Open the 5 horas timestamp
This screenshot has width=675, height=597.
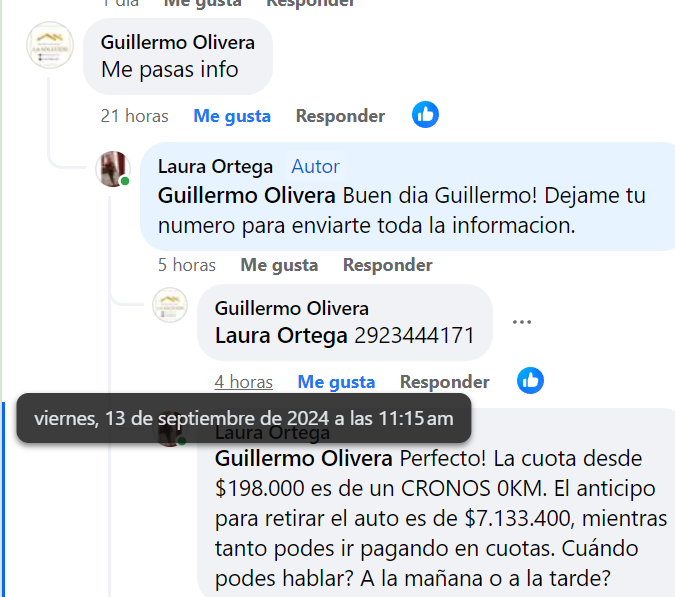tap(186, 265)
